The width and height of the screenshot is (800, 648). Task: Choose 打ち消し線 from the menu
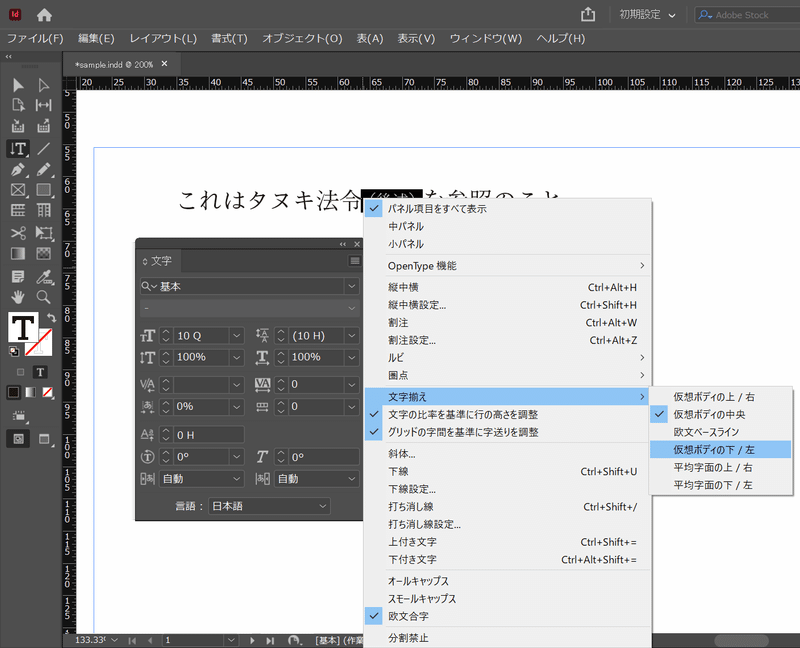508,507
